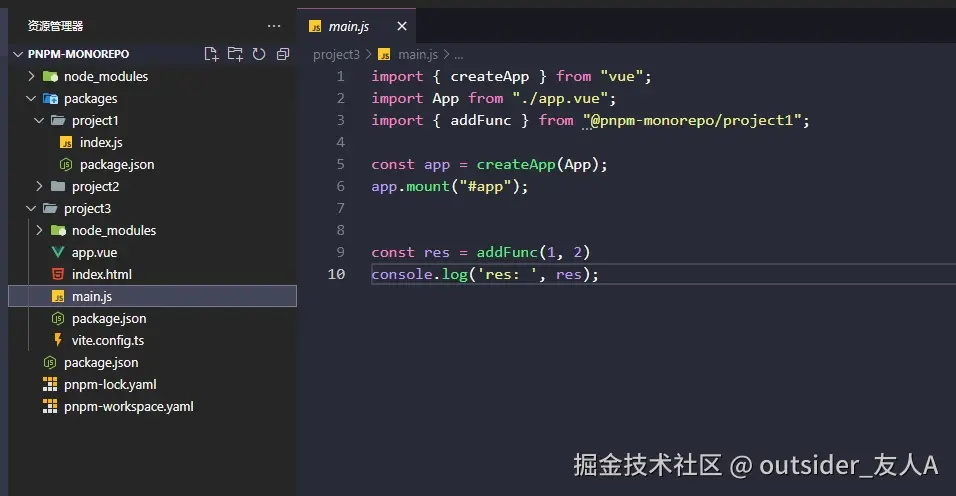
Task: Click the YAML grid icon beside pnpm-workspace.yaml
Action: coord(50,406)
